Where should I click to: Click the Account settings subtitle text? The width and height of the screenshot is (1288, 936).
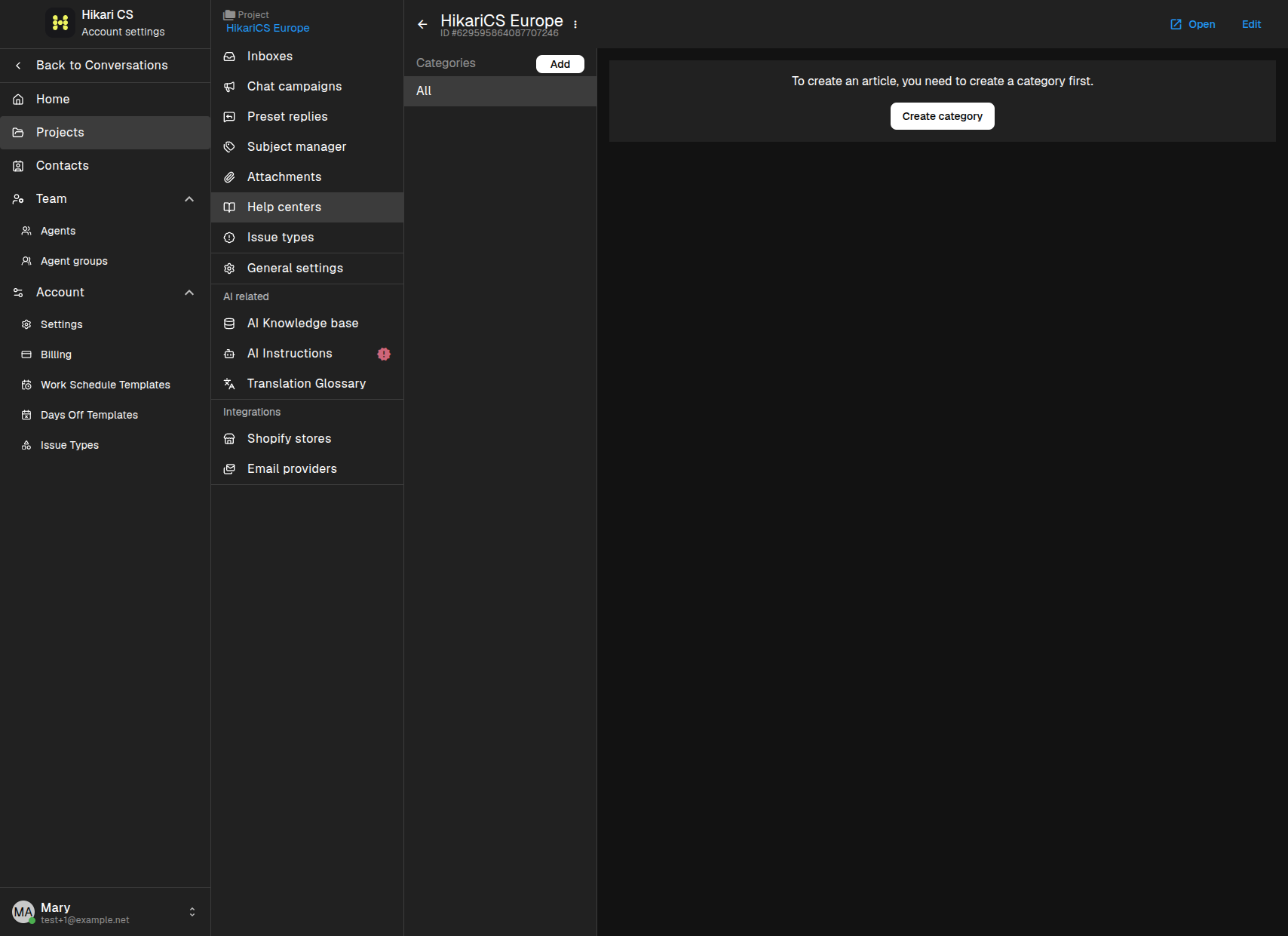[123, 32]
